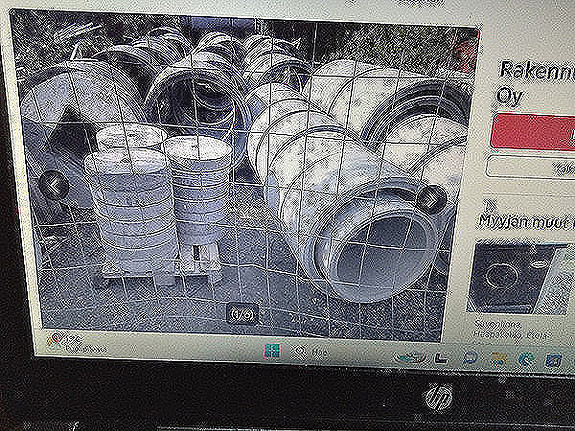The width and height of the screenshot is (575, 431).
Task: Open the dark L-shaped taskbar app
Action: pos(442,357)
